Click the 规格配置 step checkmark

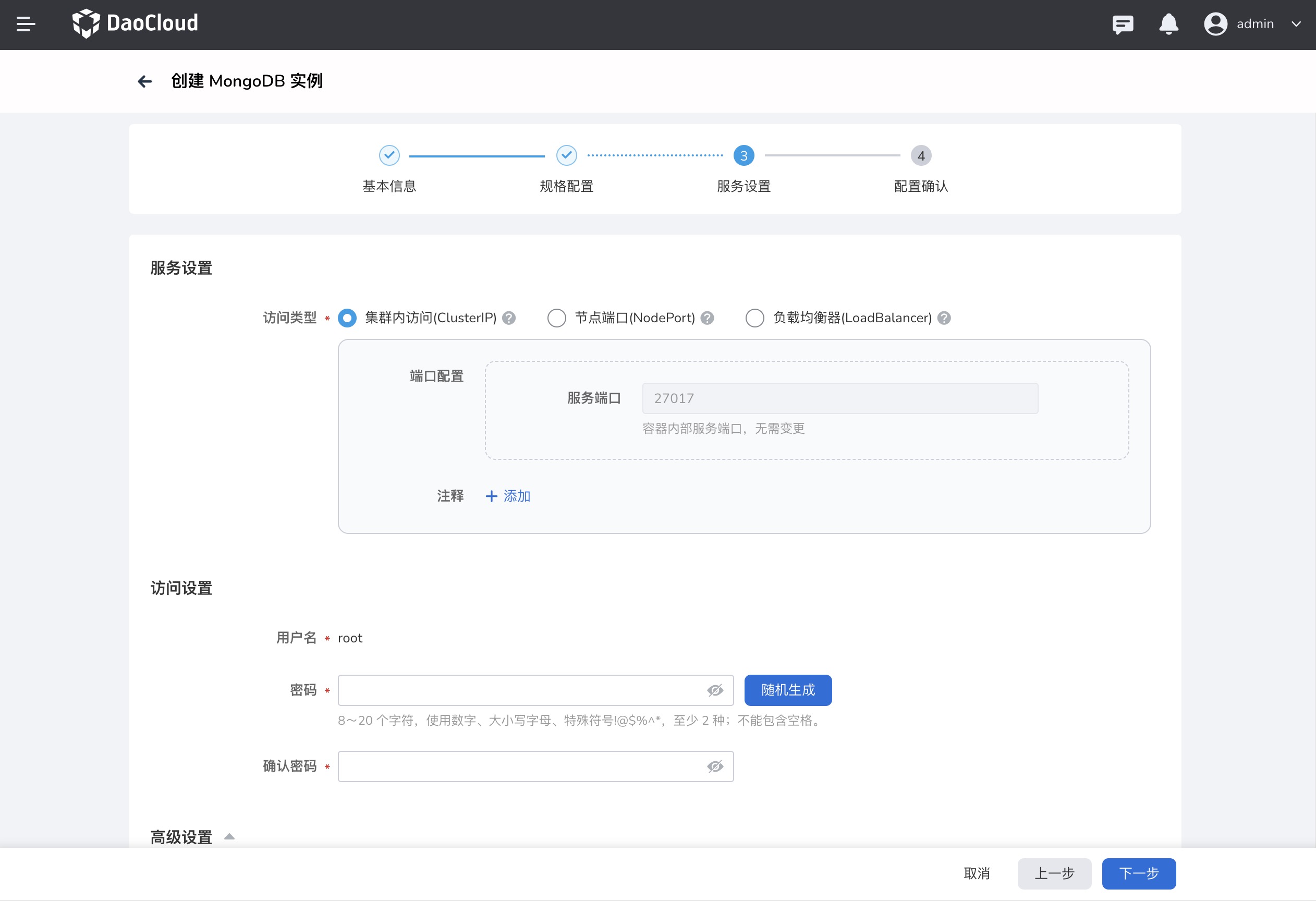[566, 155]
